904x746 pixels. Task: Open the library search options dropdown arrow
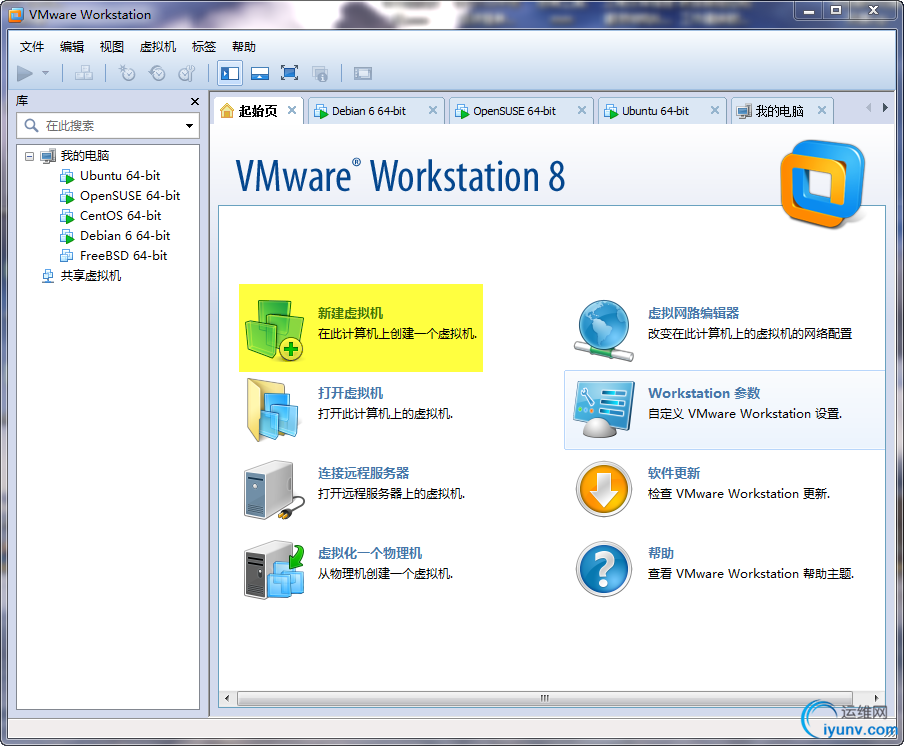point(189,126)
